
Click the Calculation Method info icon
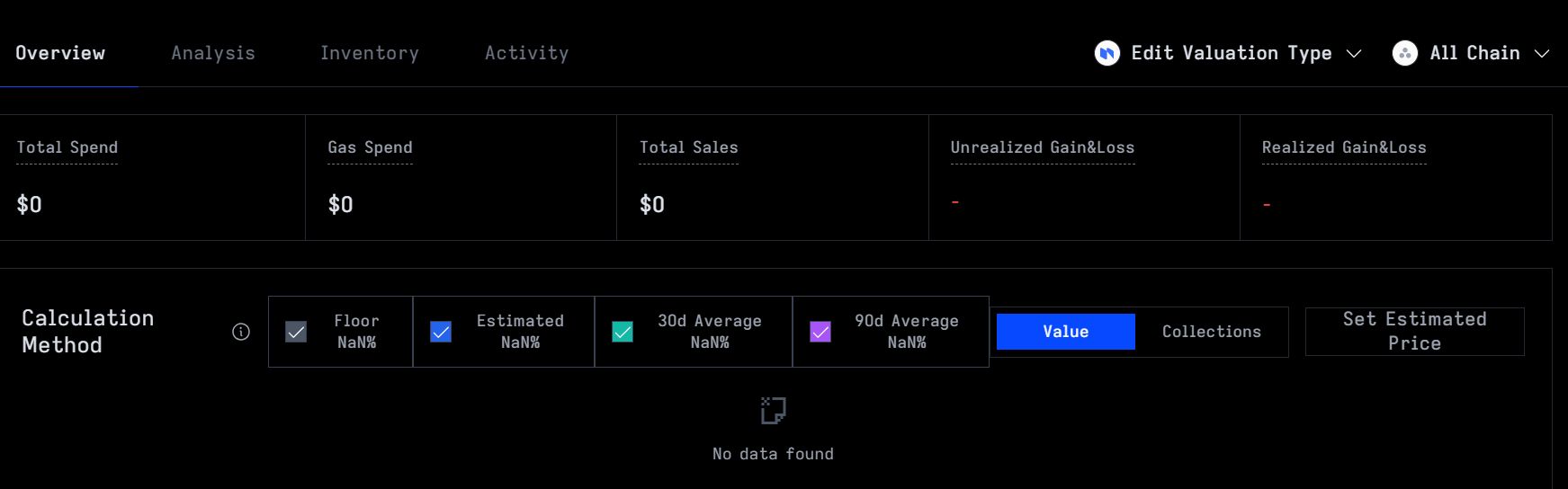pos(241,332)
